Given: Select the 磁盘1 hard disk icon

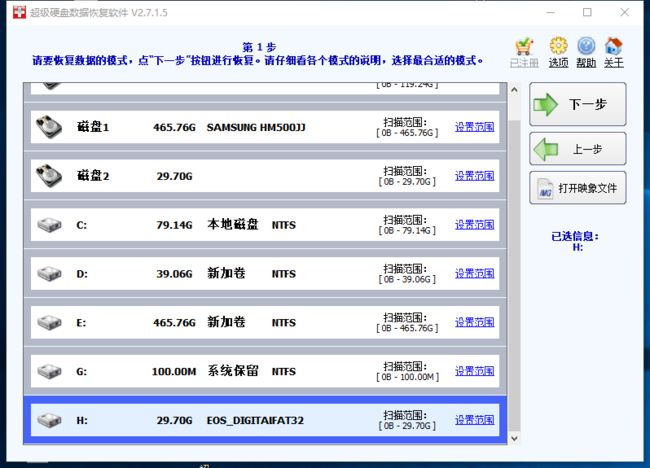Looking at the screenshot, I should pyautogui.click(x=49, y=127).
